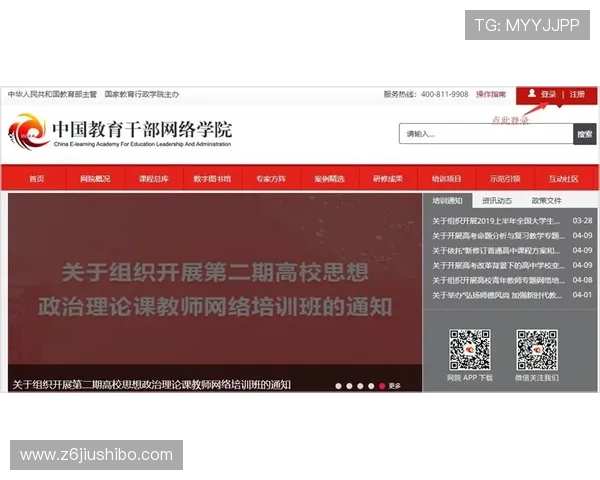Click the main banner slide image

click(x=215, y=279)
